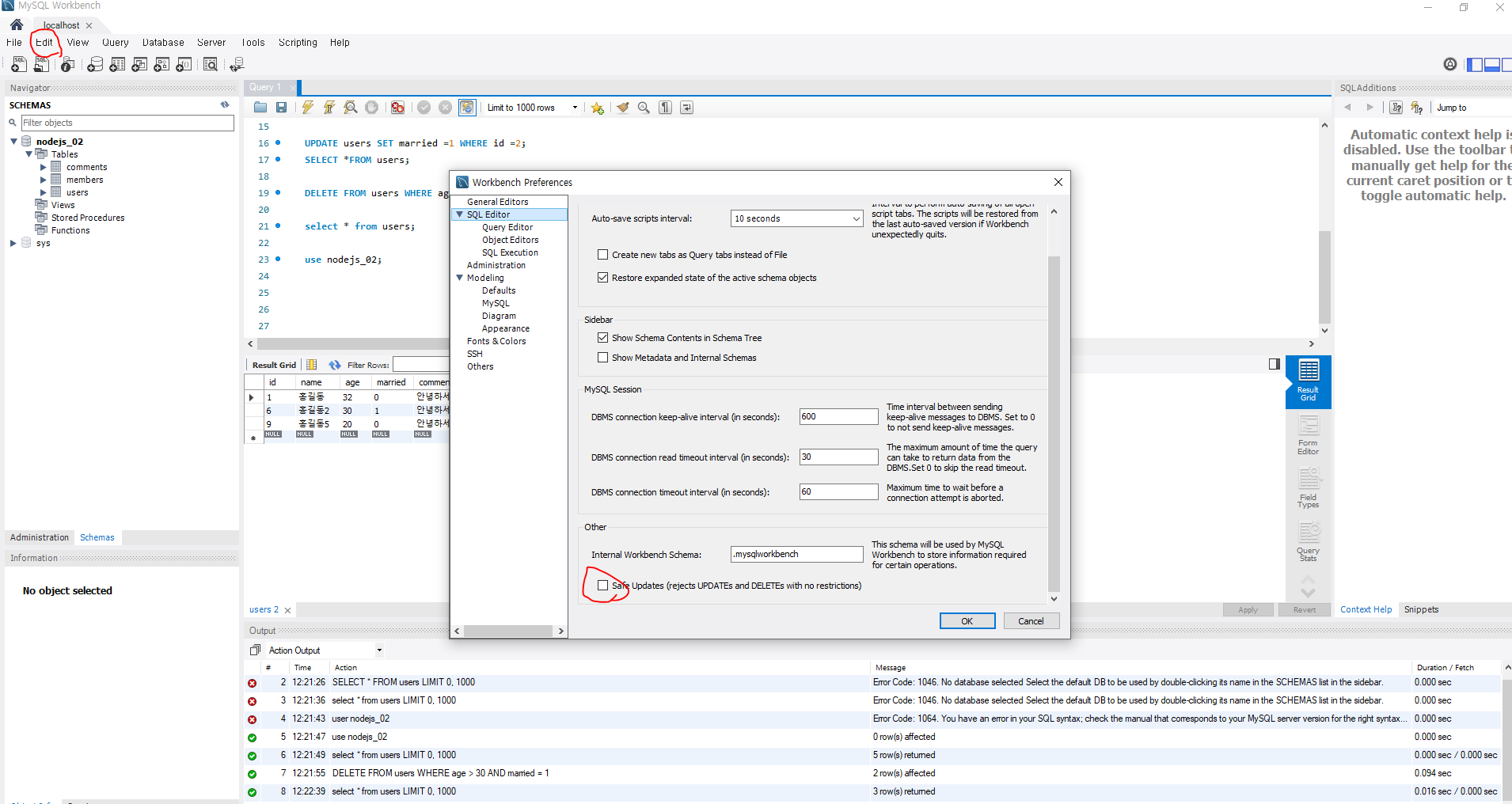The image size is (1512, 804).
Task: Select SQL Execution preferences page
Action: (510, 252)
